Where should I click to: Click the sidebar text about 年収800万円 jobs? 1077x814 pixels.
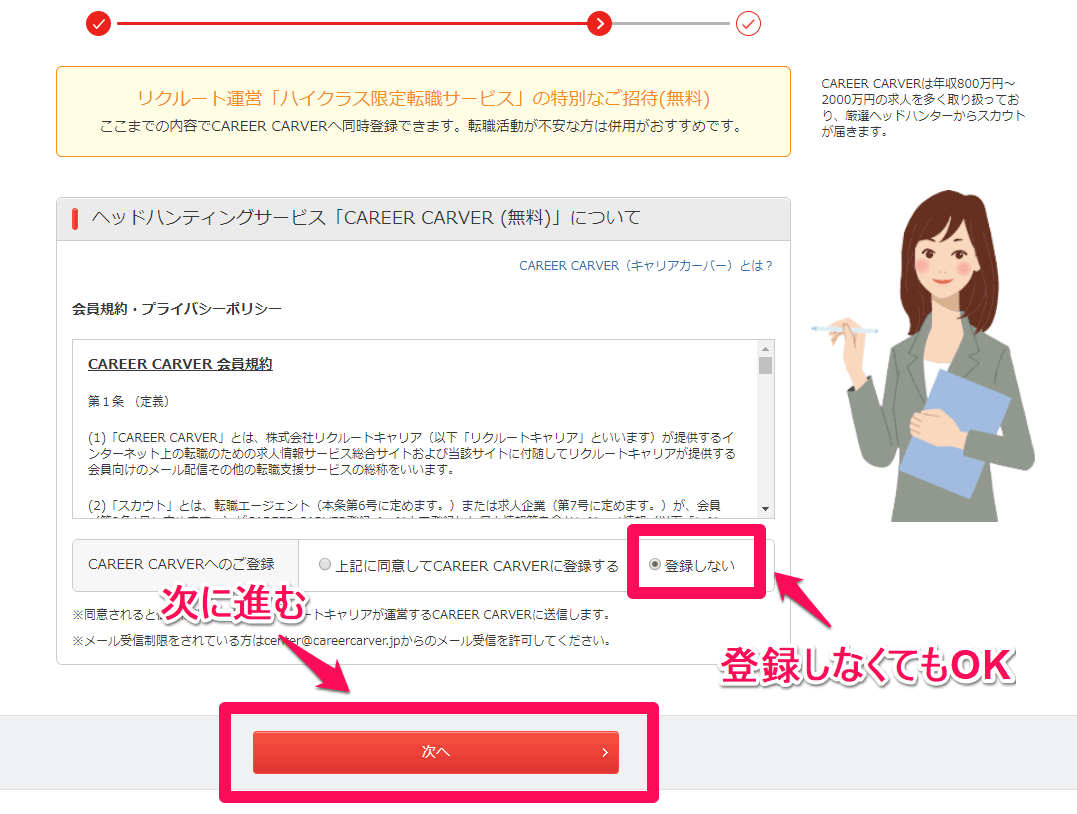pyautogui.click(x=922, y=107)
